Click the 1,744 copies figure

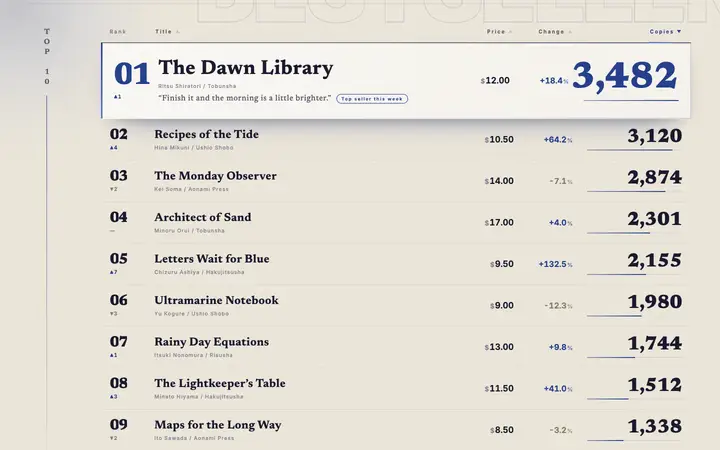(x=655, y=343)
